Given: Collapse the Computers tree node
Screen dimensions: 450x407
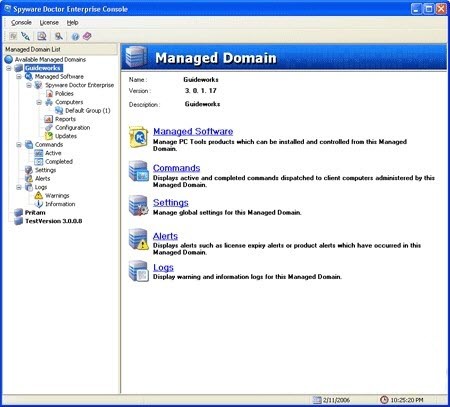Looking at the screenshot, I should tap(39, 102).
